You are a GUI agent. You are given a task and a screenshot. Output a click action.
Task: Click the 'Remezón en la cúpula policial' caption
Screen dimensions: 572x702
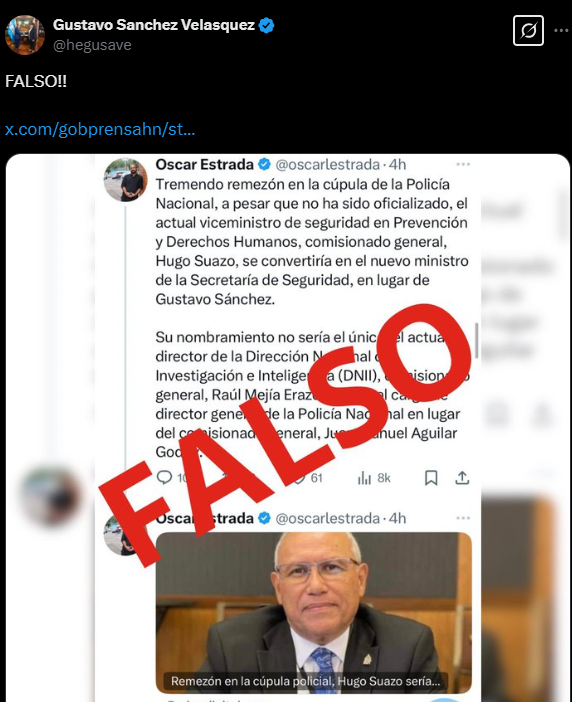[x=306, y=681]
